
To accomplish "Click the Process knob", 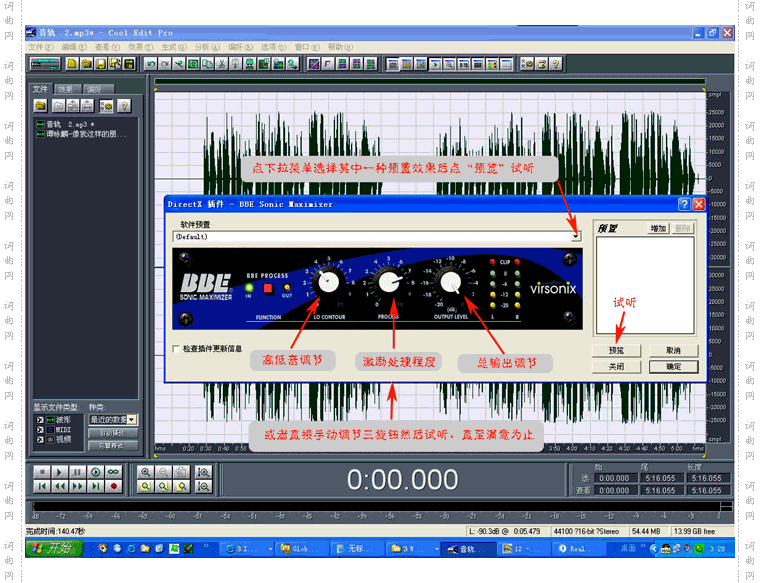I will (388, 282).
